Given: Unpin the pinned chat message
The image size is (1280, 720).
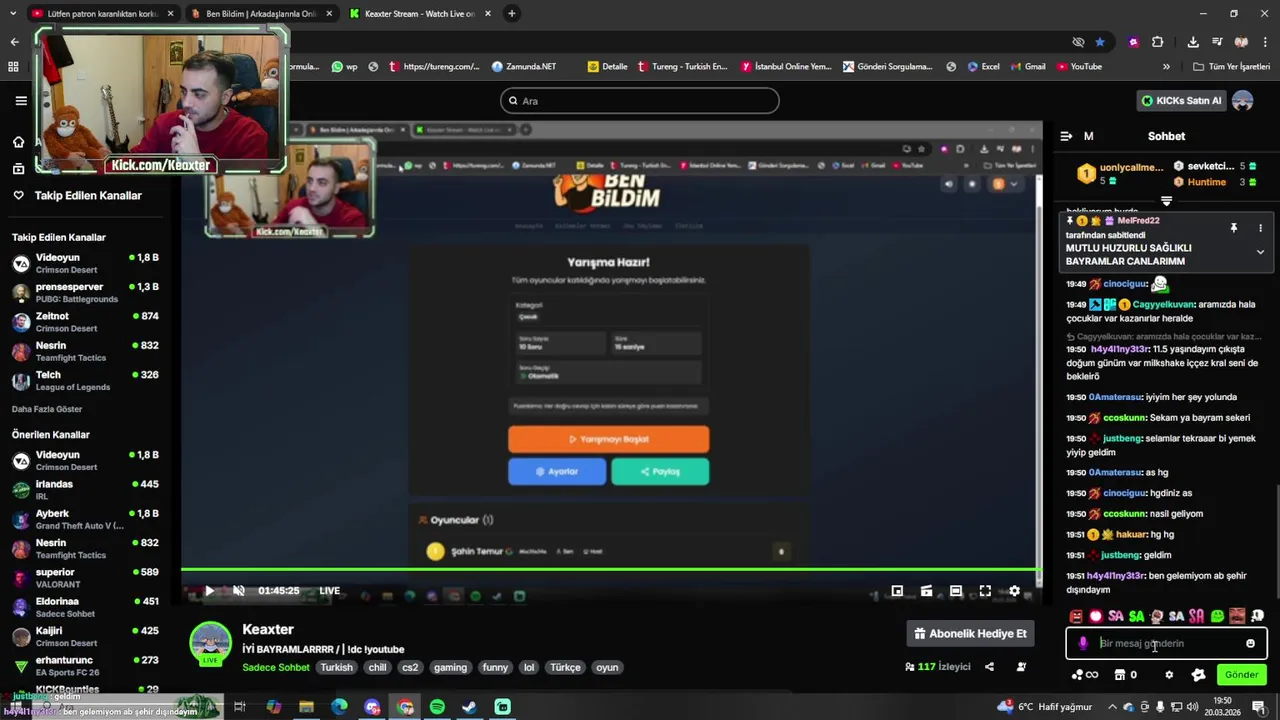Looking at the screenshot, I should (x=1233, y=228).
